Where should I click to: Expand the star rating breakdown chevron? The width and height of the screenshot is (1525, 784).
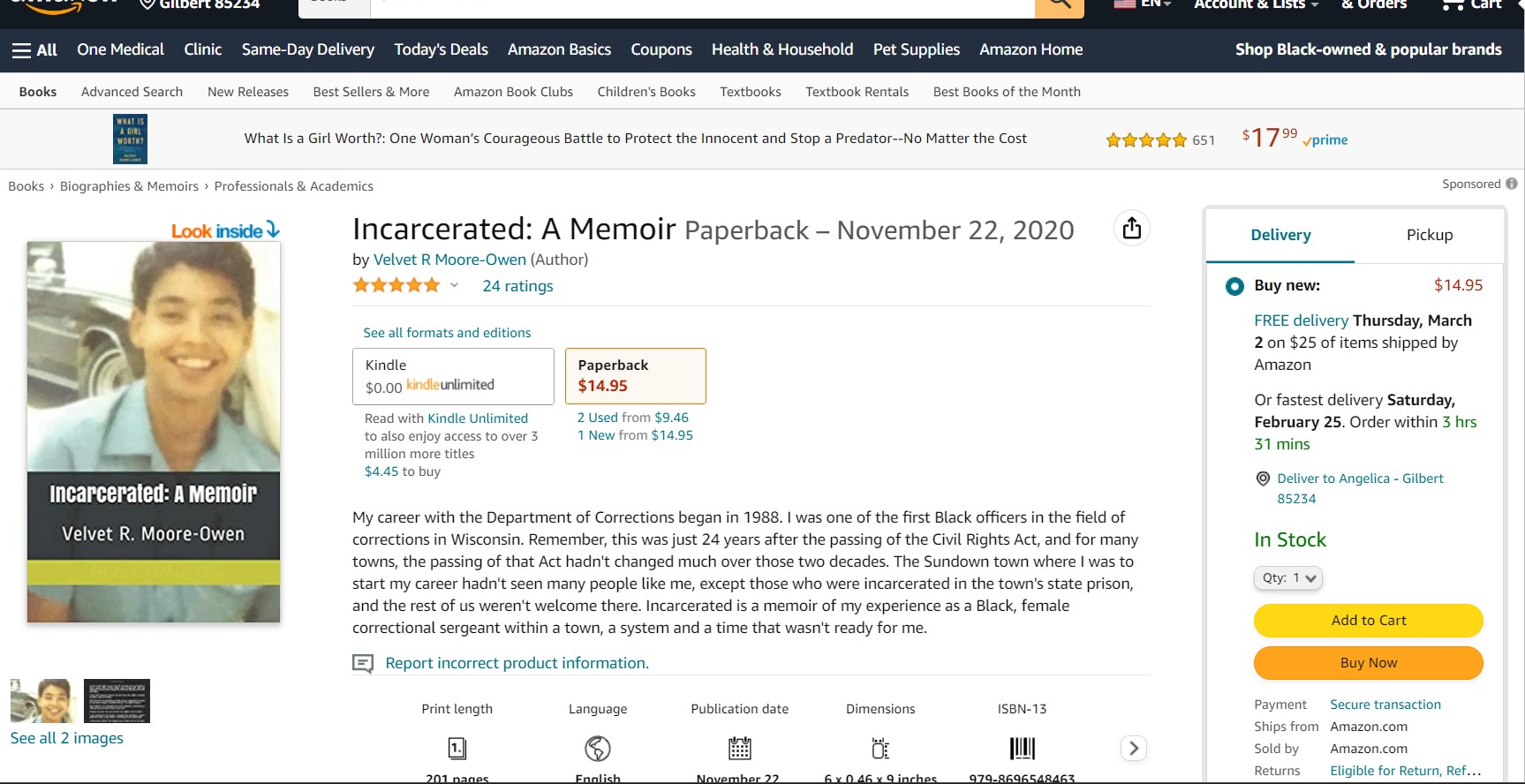454,285
